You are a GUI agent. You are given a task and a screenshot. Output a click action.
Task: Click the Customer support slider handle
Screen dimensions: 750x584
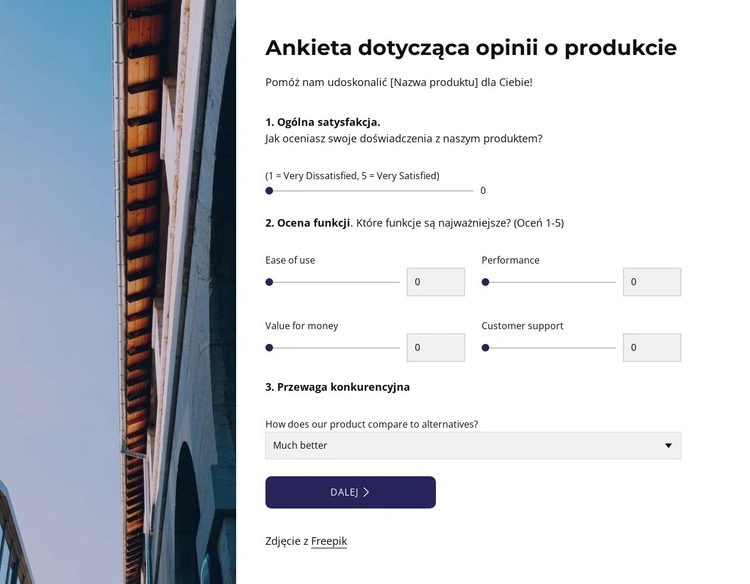[486, 348]
